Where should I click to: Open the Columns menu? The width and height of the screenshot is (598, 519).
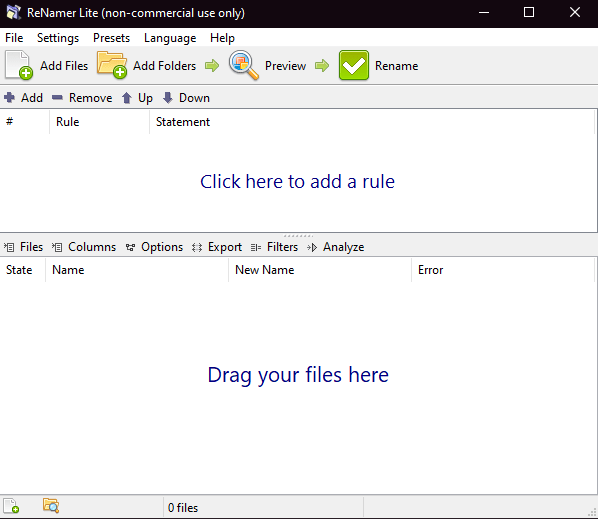[x=84, y=247]
